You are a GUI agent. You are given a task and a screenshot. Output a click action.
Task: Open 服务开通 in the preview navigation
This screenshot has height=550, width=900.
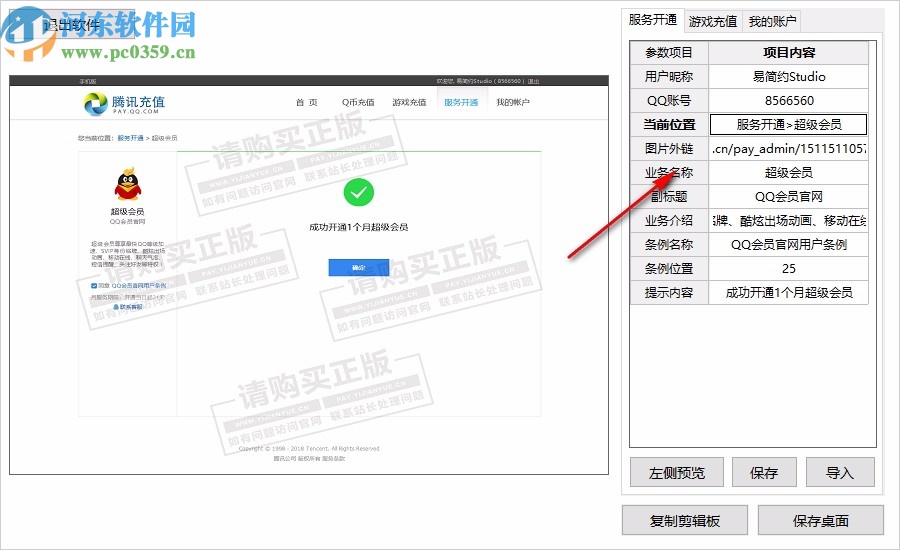(461, 102)
